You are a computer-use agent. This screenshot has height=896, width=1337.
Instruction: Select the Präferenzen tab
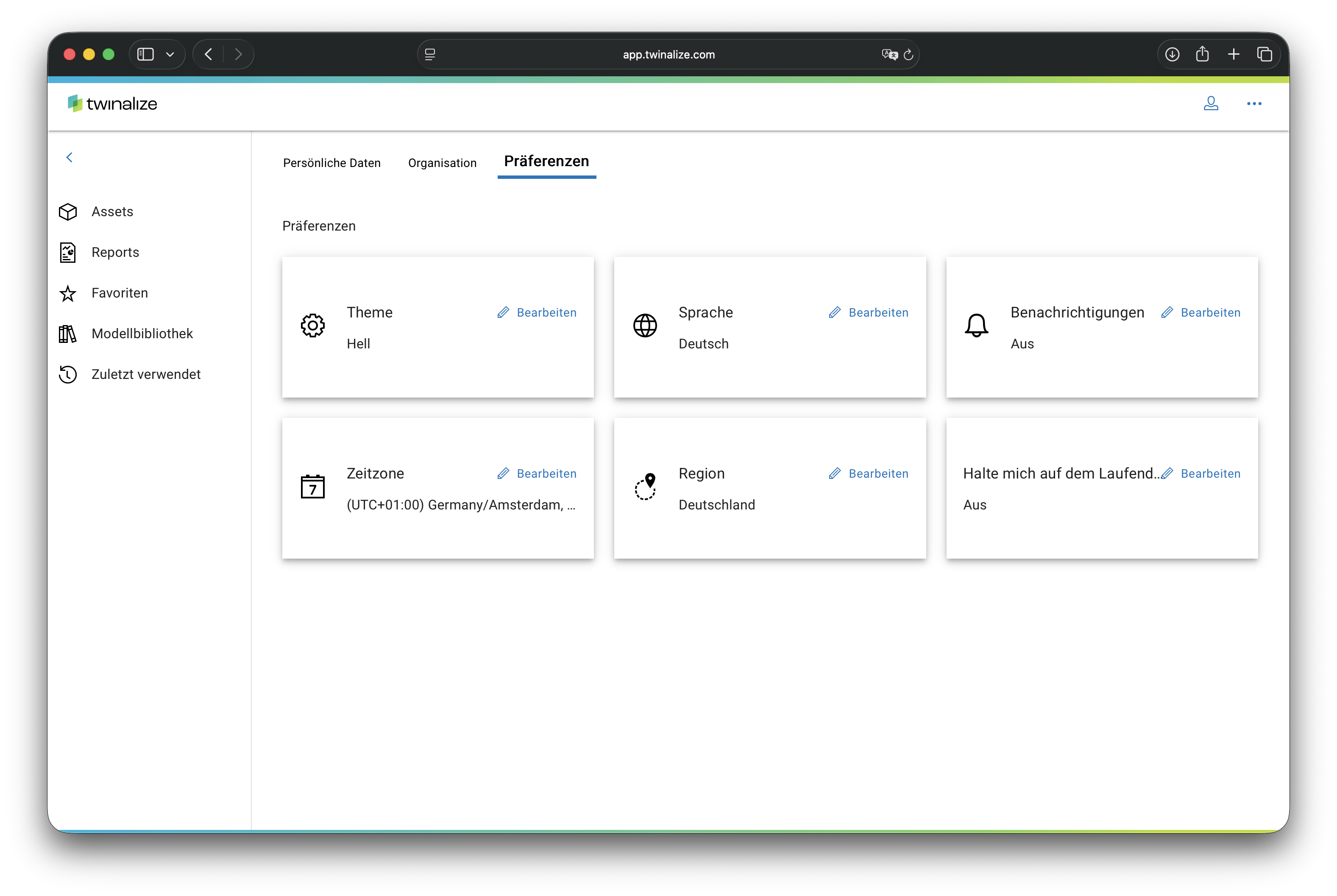click(x=546, y=162)
